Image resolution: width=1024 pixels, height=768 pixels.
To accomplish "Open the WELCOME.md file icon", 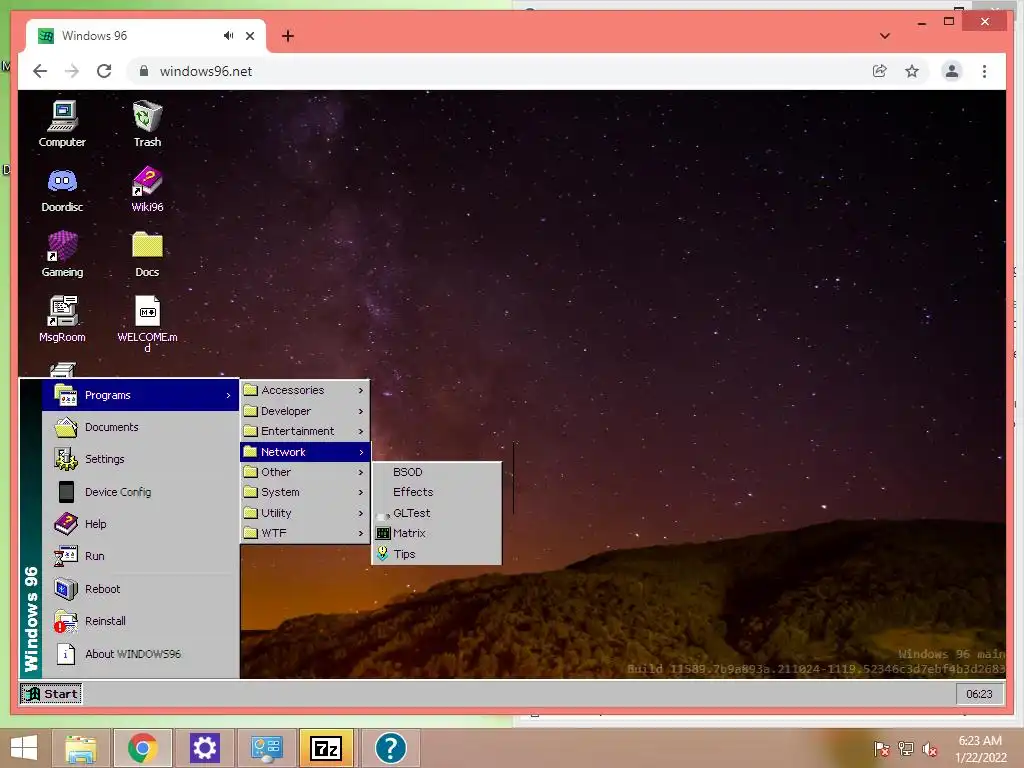I will (147, 323).
